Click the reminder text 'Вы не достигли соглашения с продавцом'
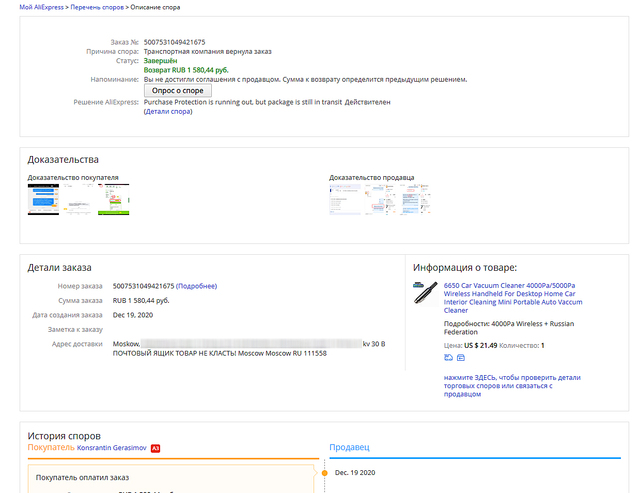 (x=212, y=80)
